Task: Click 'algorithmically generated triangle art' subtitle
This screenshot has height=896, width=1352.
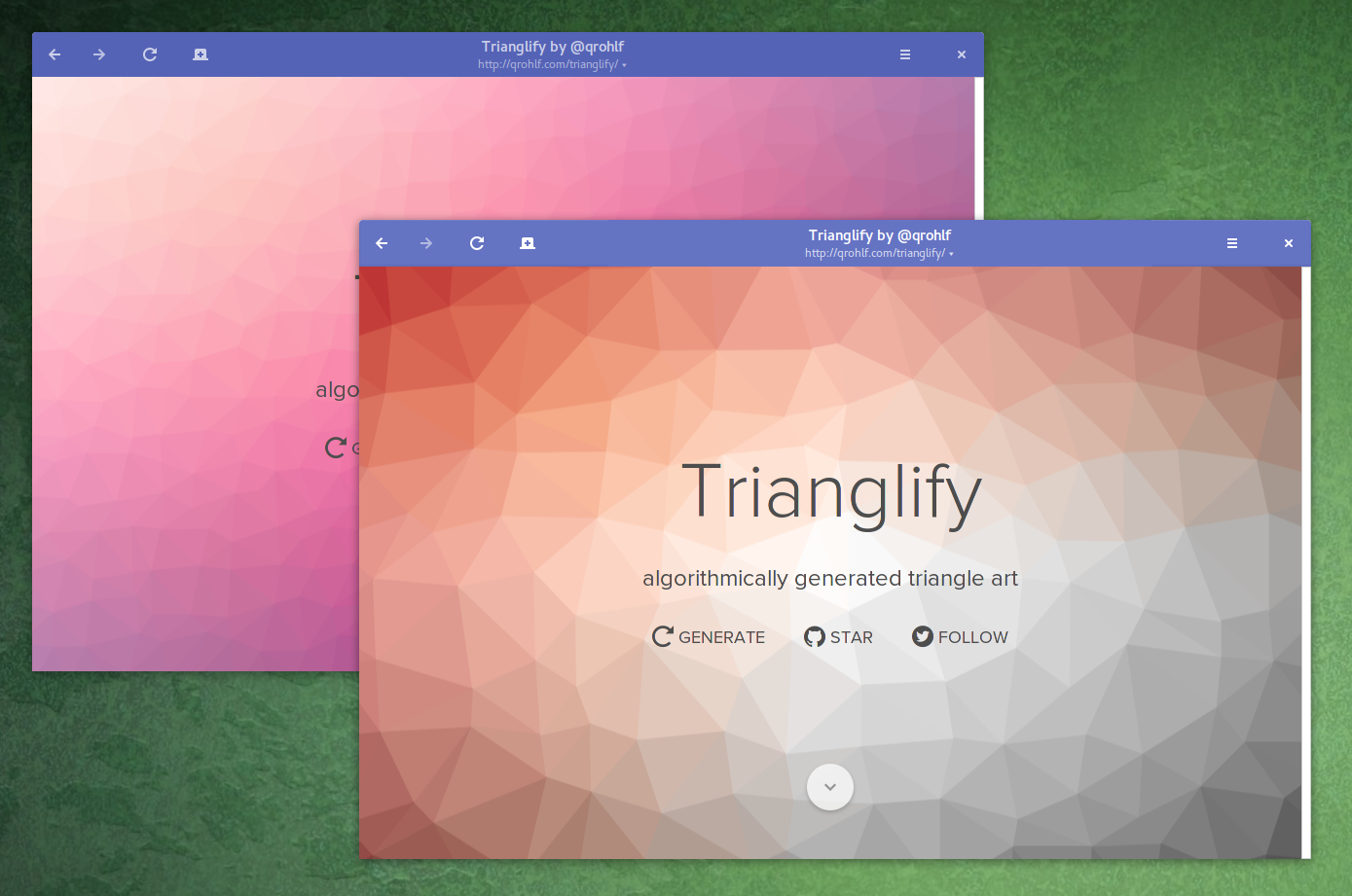Action: click(830, 578)
